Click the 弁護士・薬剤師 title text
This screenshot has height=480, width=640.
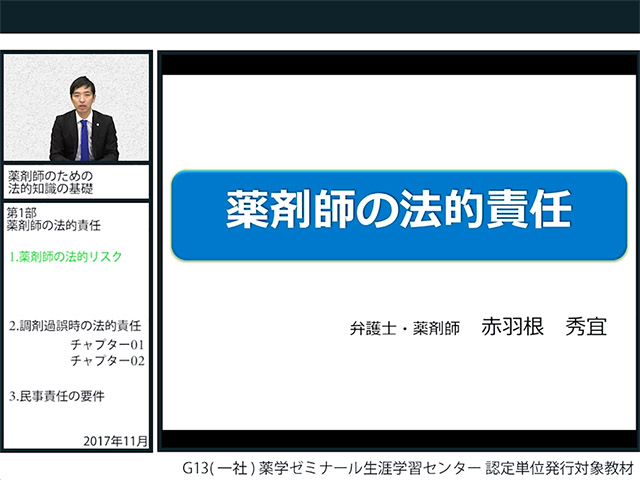tap(405, 328)
